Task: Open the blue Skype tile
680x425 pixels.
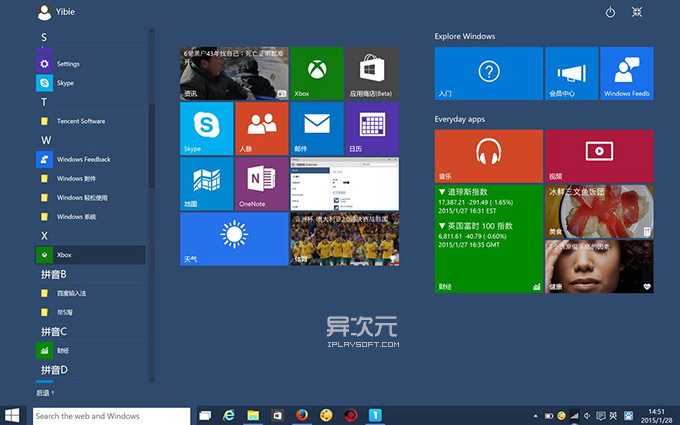Action: pyautogui.click(x=207, y=128)
